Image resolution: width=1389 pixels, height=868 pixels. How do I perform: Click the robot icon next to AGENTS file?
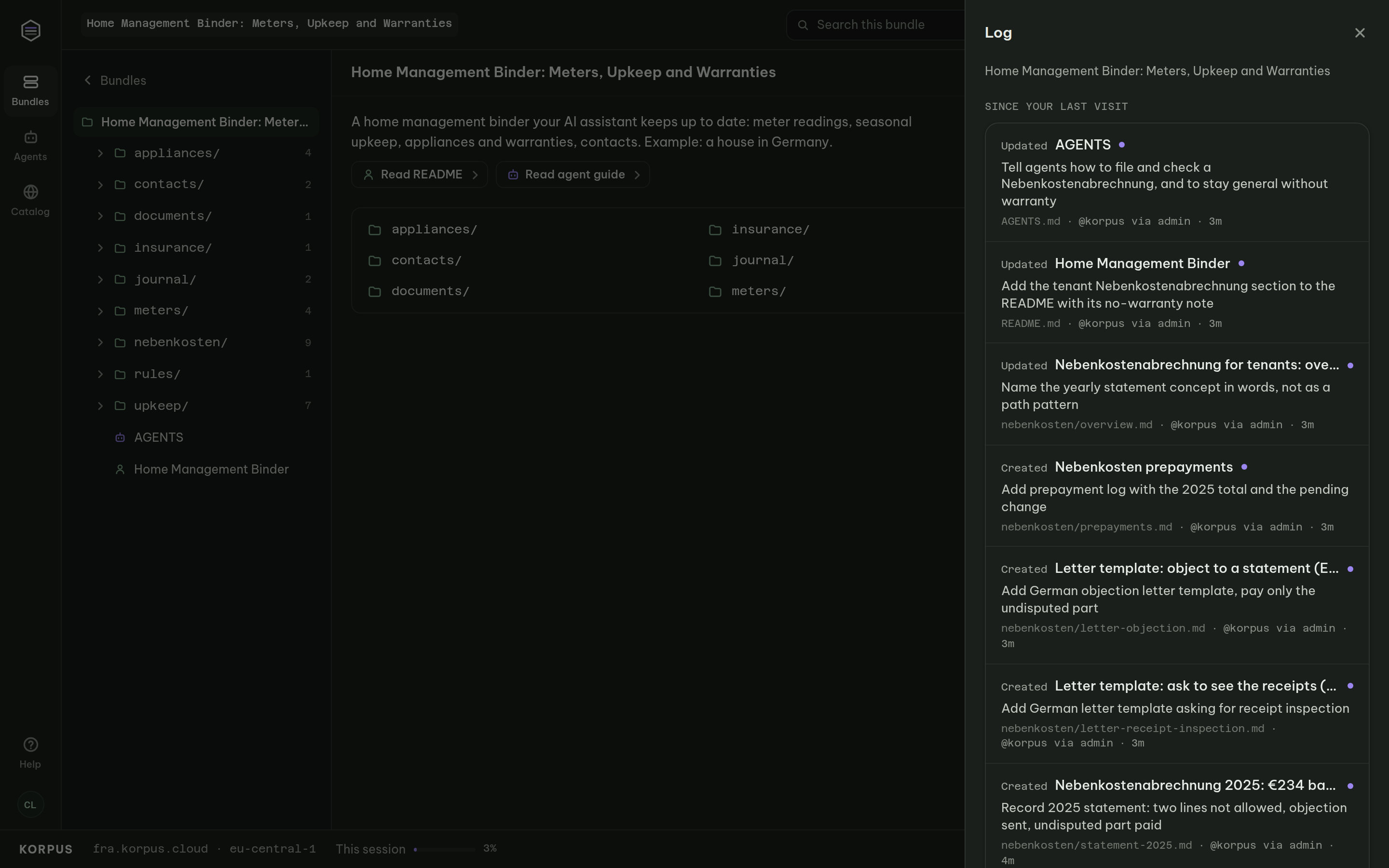[x=120, y=437]
